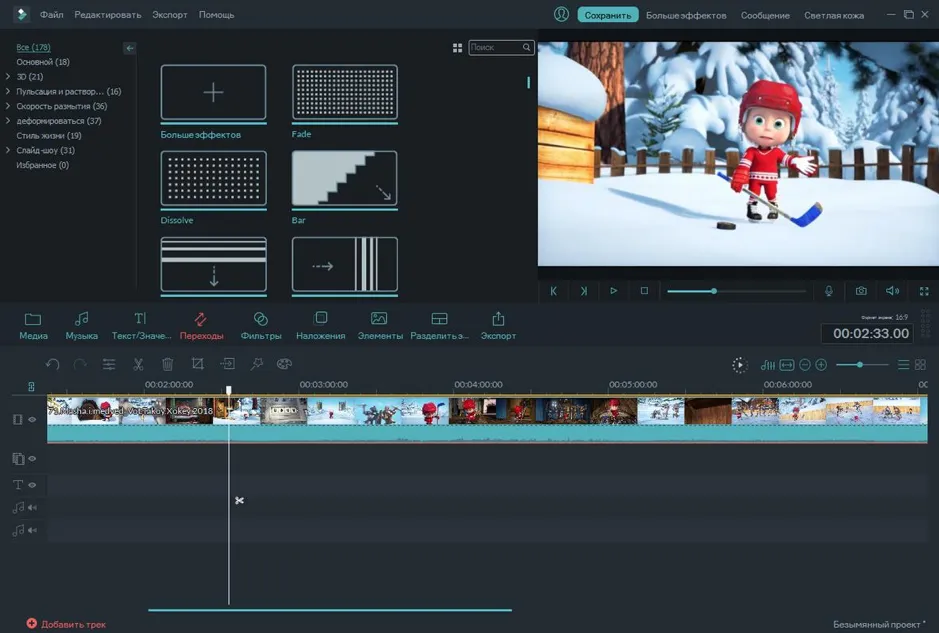Click the preview volume speaker icon
Screen dimensions: 939x633
point(892,291)
